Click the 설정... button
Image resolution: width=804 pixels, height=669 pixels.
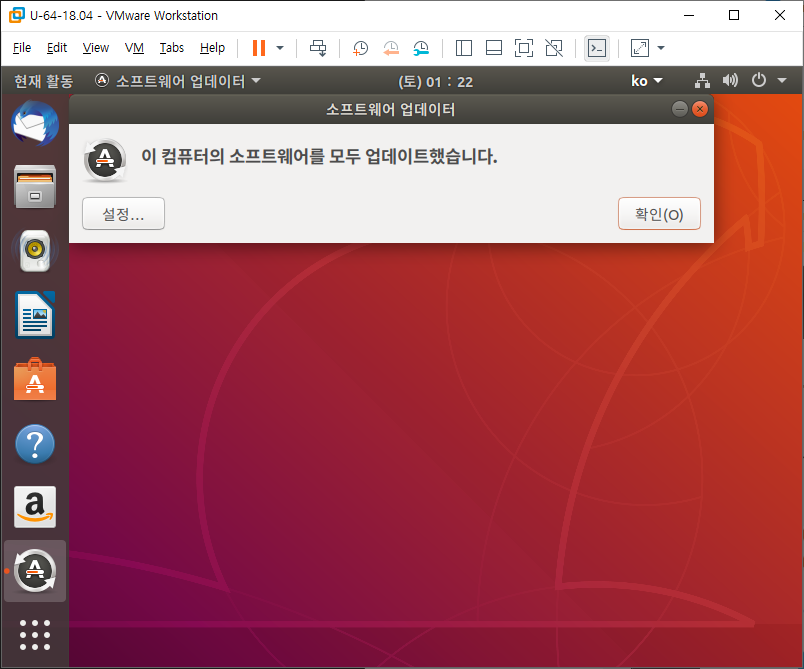pyautogui.click(x=123, y=213)
